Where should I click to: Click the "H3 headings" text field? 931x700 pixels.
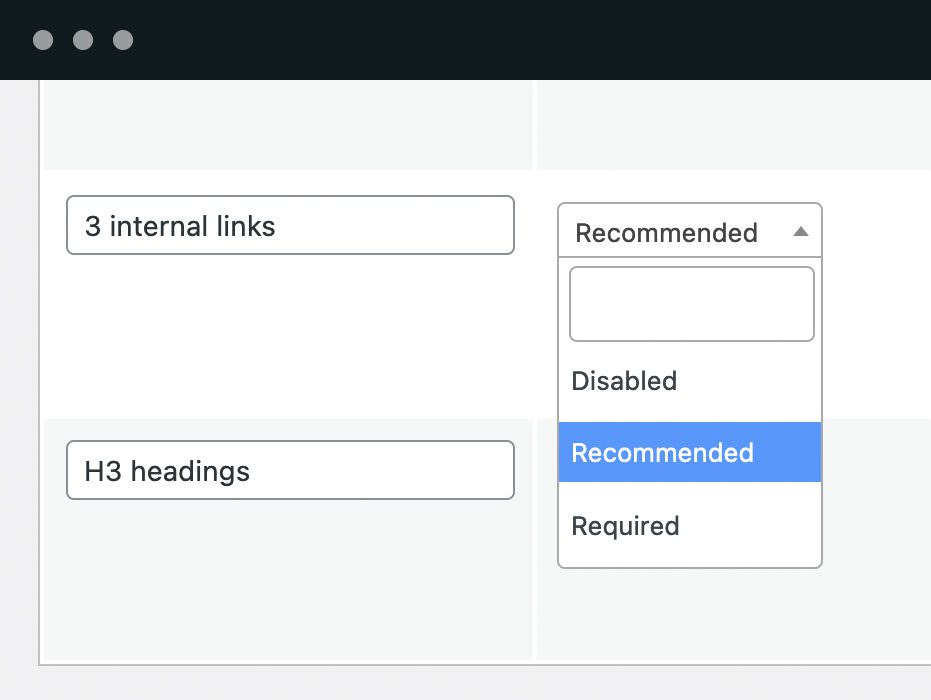290,471
